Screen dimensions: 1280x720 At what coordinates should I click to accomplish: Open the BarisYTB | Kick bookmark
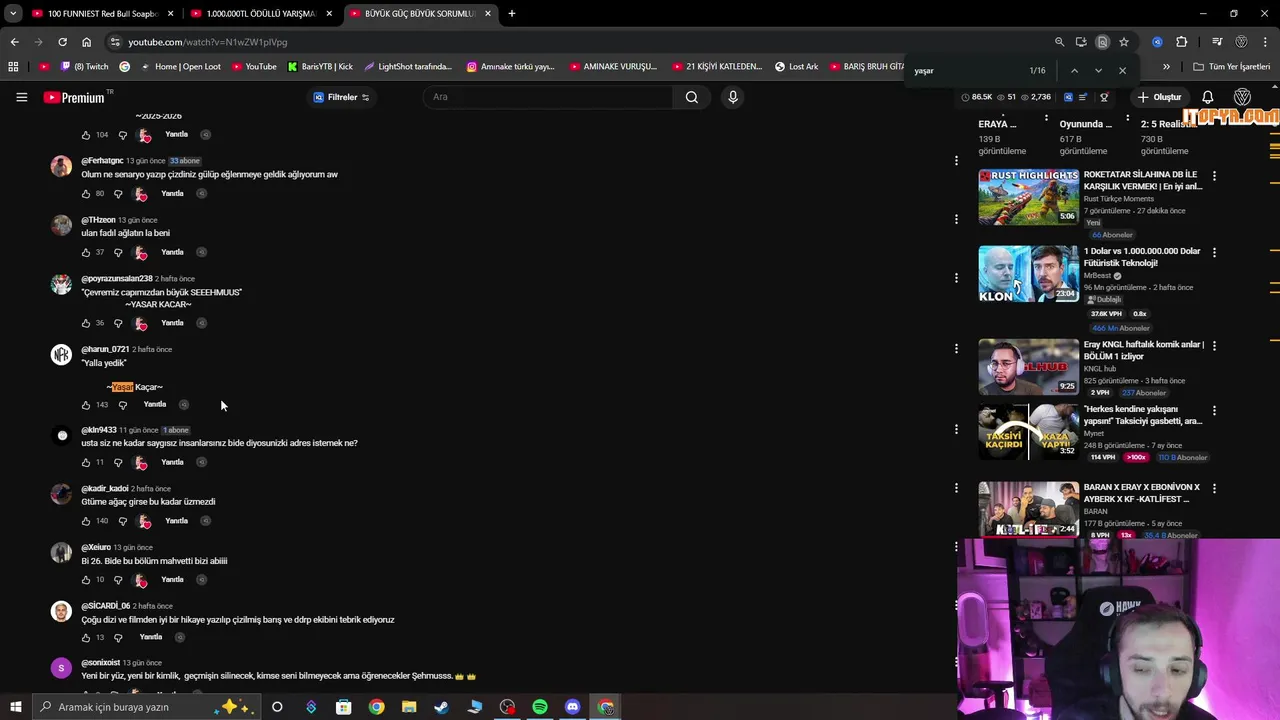(x=320, y=67)
